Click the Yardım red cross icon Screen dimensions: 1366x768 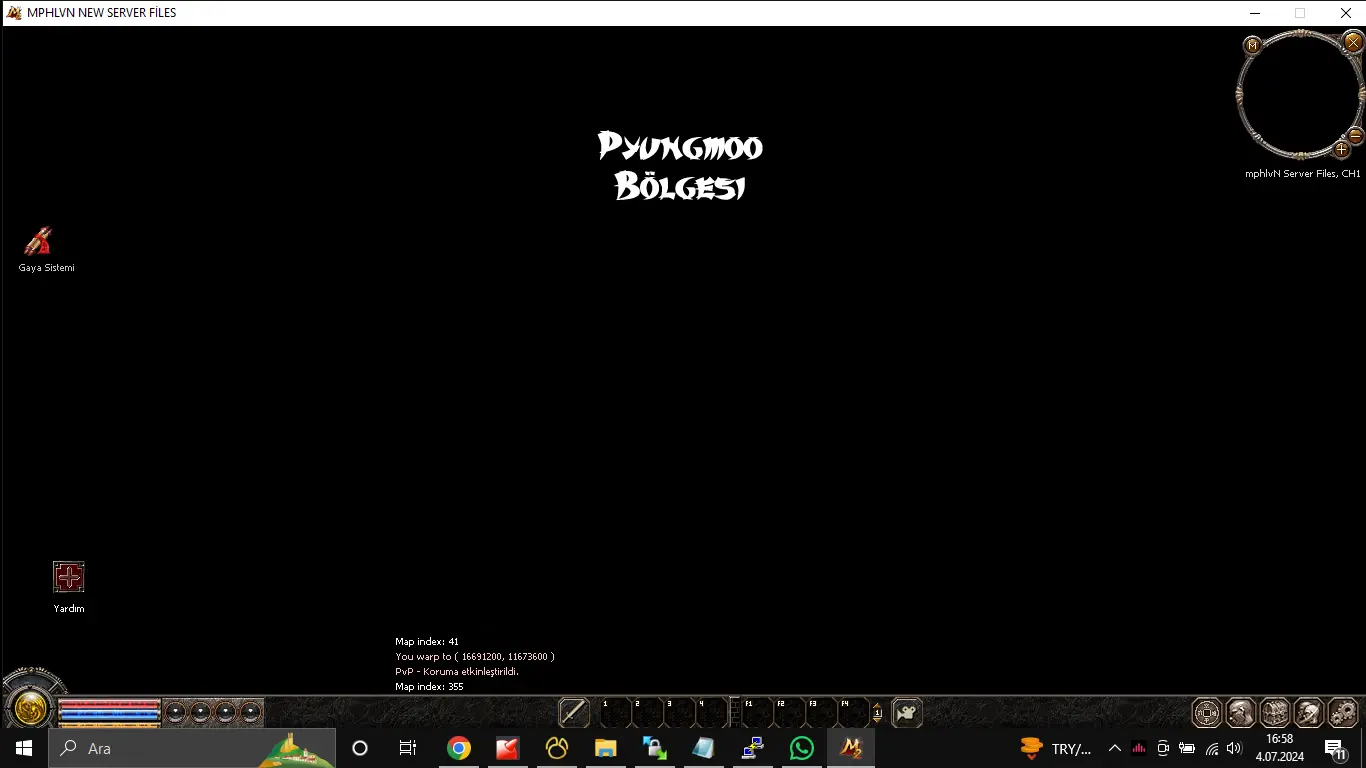click(69, 577)
